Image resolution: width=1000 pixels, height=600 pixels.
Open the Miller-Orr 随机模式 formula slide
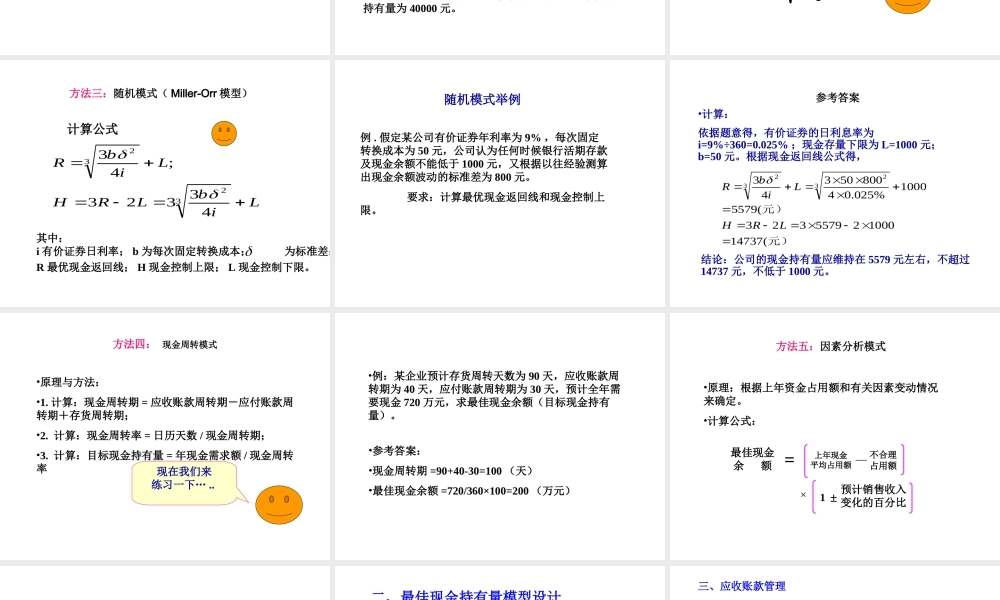coord(165,184)
